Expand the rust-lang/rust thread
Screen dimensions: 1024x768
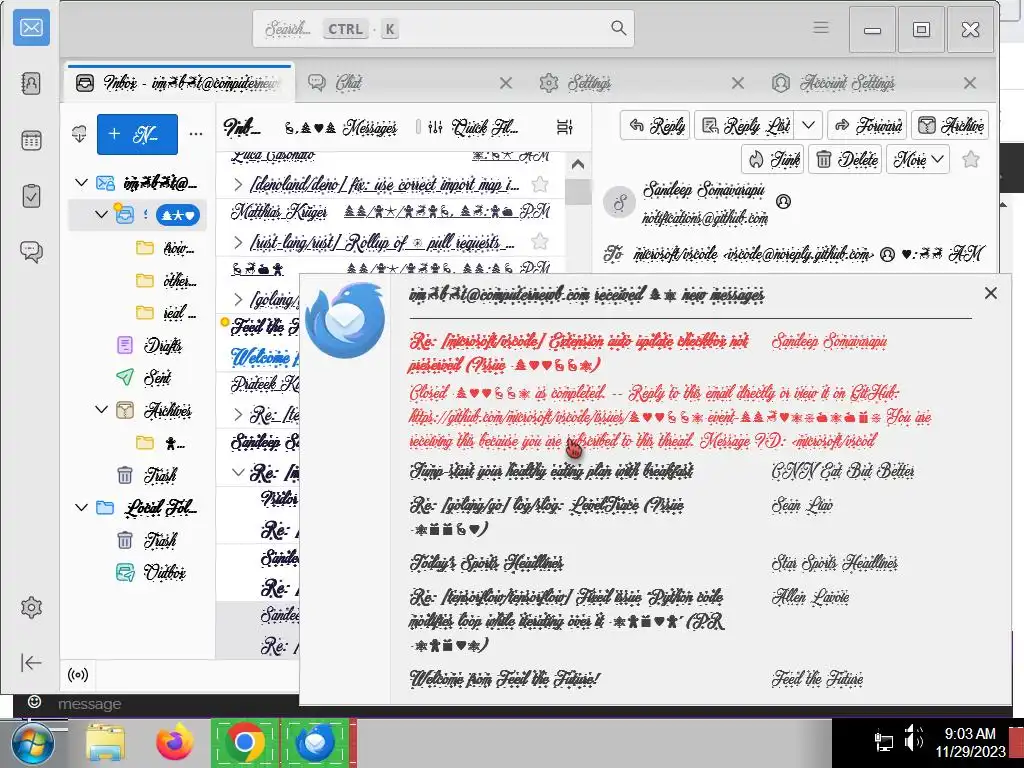[238, 242]
